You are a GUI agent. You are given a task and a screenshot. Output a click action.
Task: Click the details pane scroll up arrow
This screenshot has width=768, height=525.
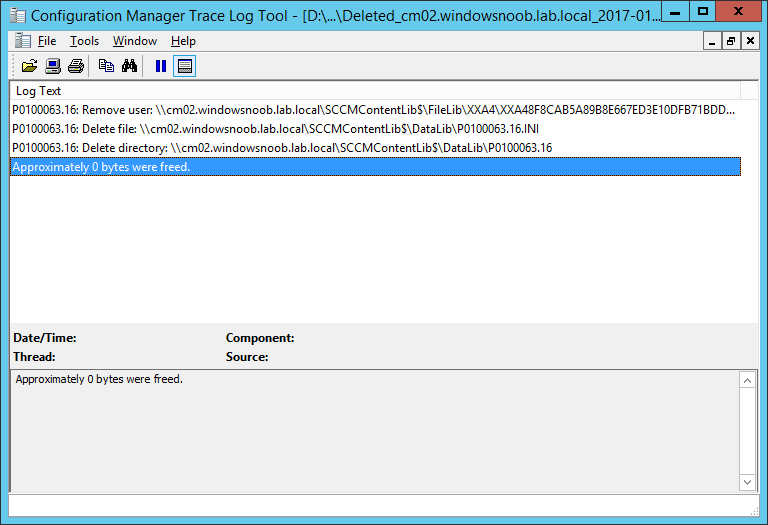pos(747,381)
